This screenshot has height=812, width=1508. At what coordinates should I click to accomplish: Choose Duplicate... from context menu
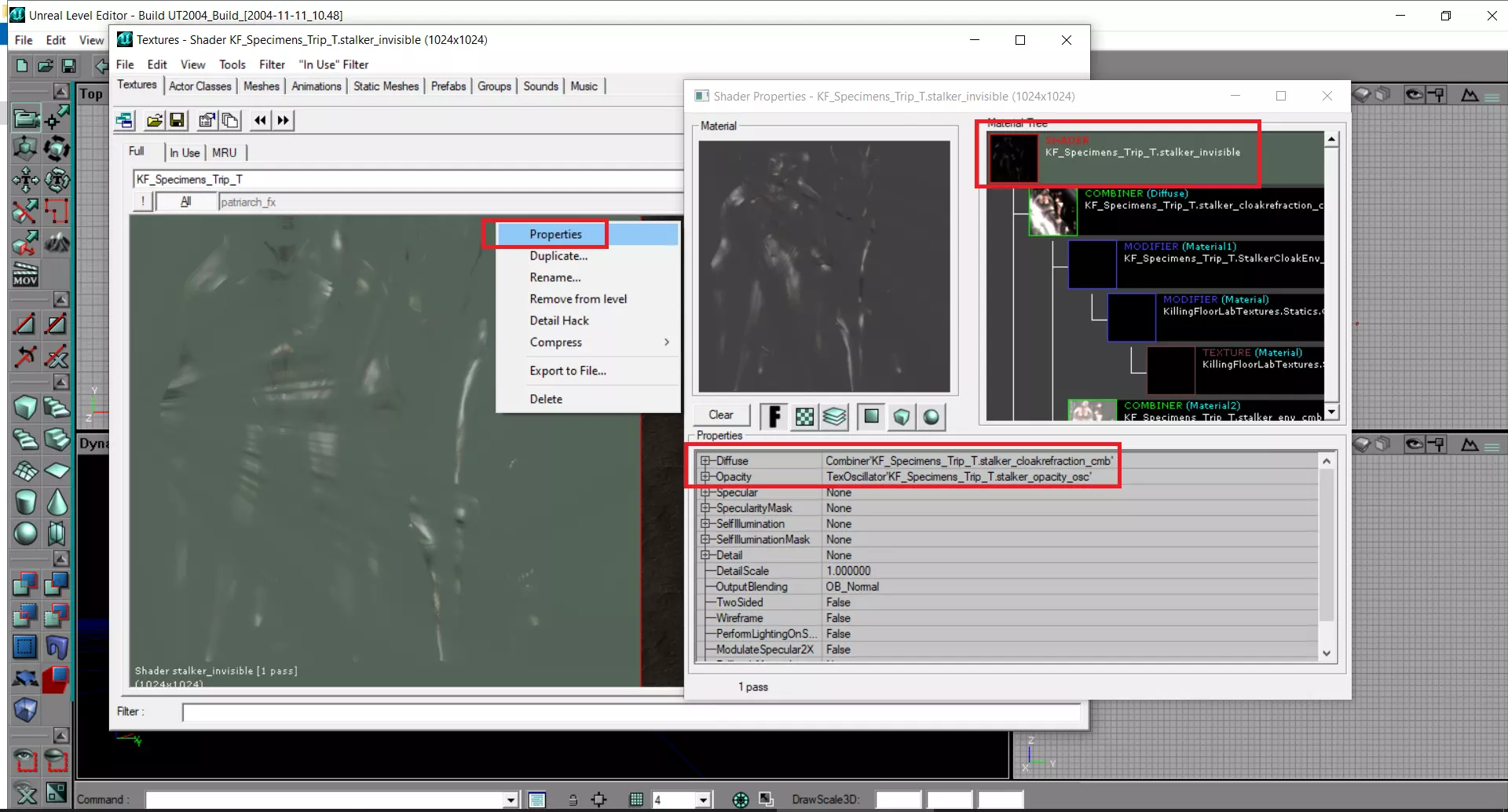point(558,256)
